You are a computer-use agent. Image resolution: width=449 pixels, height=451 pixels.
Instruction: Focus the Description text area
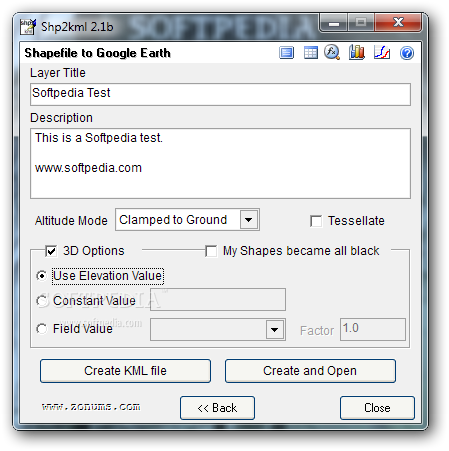220,163
